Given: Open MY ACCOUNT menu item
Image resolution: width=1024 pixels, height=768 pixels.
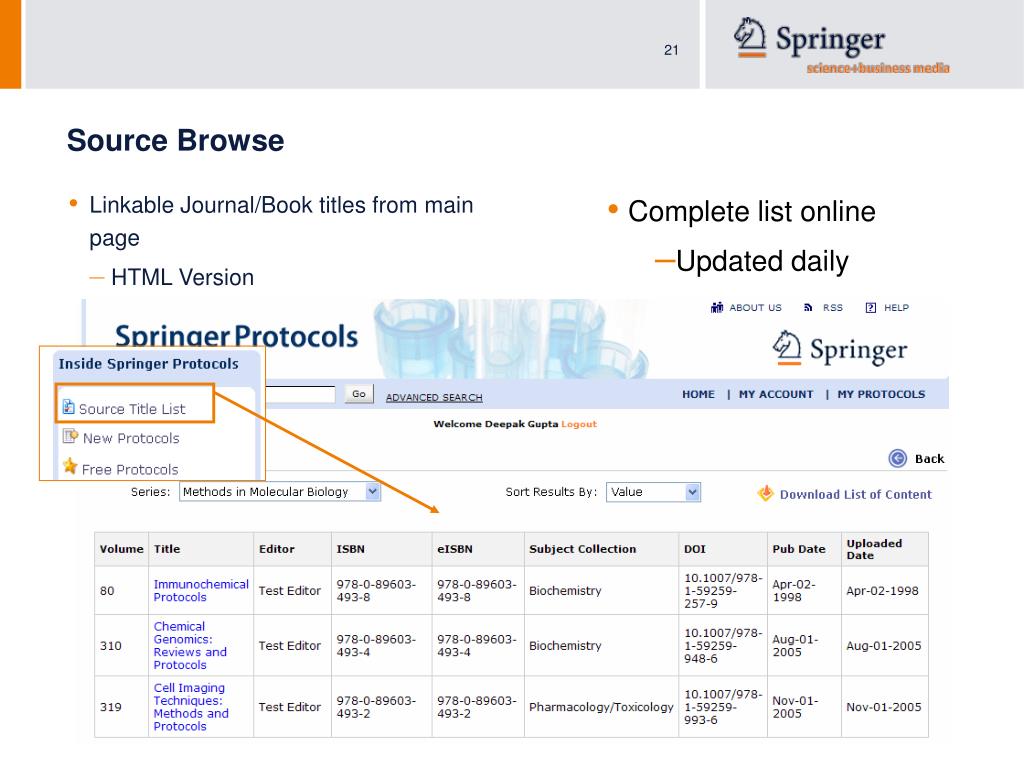Looking at the screenshot, I should point(776,394).
